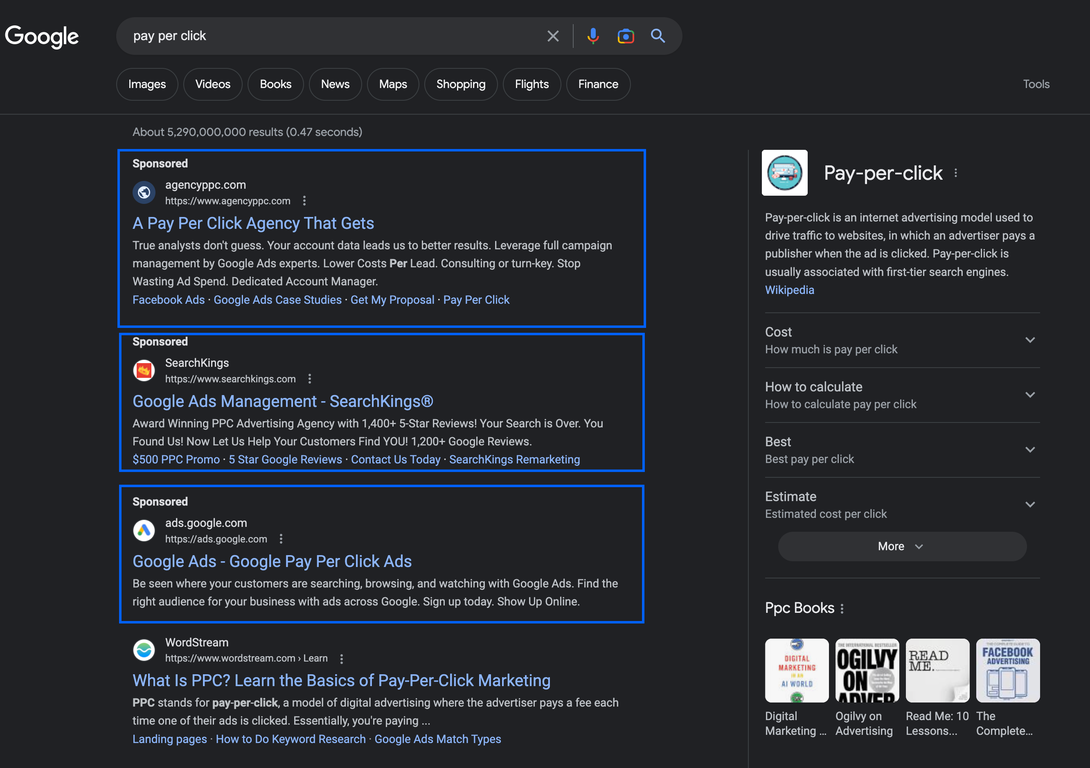Open the More dropdown in the knowledge panel
The image size is (1090, 768).
[901, 546]
